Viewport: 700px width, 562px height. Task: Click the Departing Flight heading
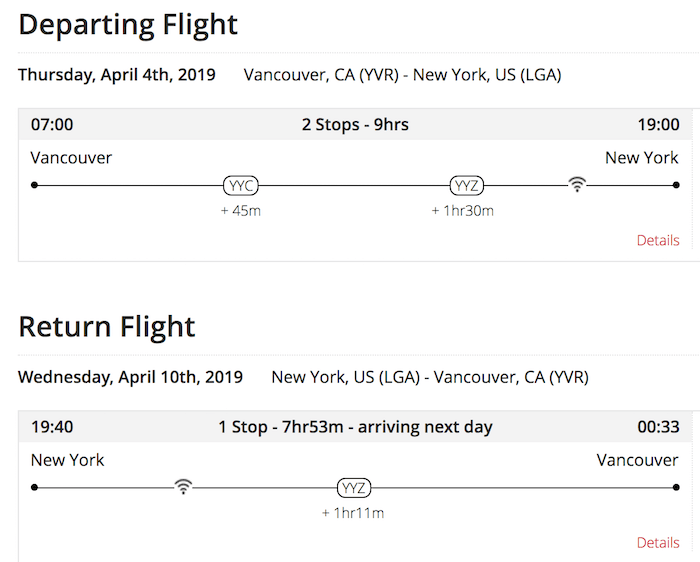pos(128,25)
